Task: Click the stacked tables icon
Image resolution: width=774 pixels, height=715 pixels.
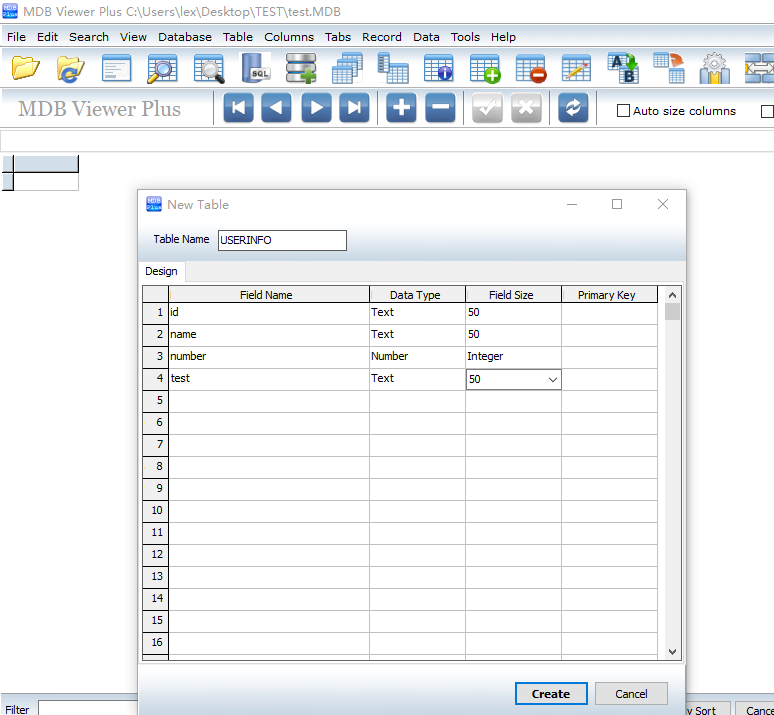Action: coord(347,68)
